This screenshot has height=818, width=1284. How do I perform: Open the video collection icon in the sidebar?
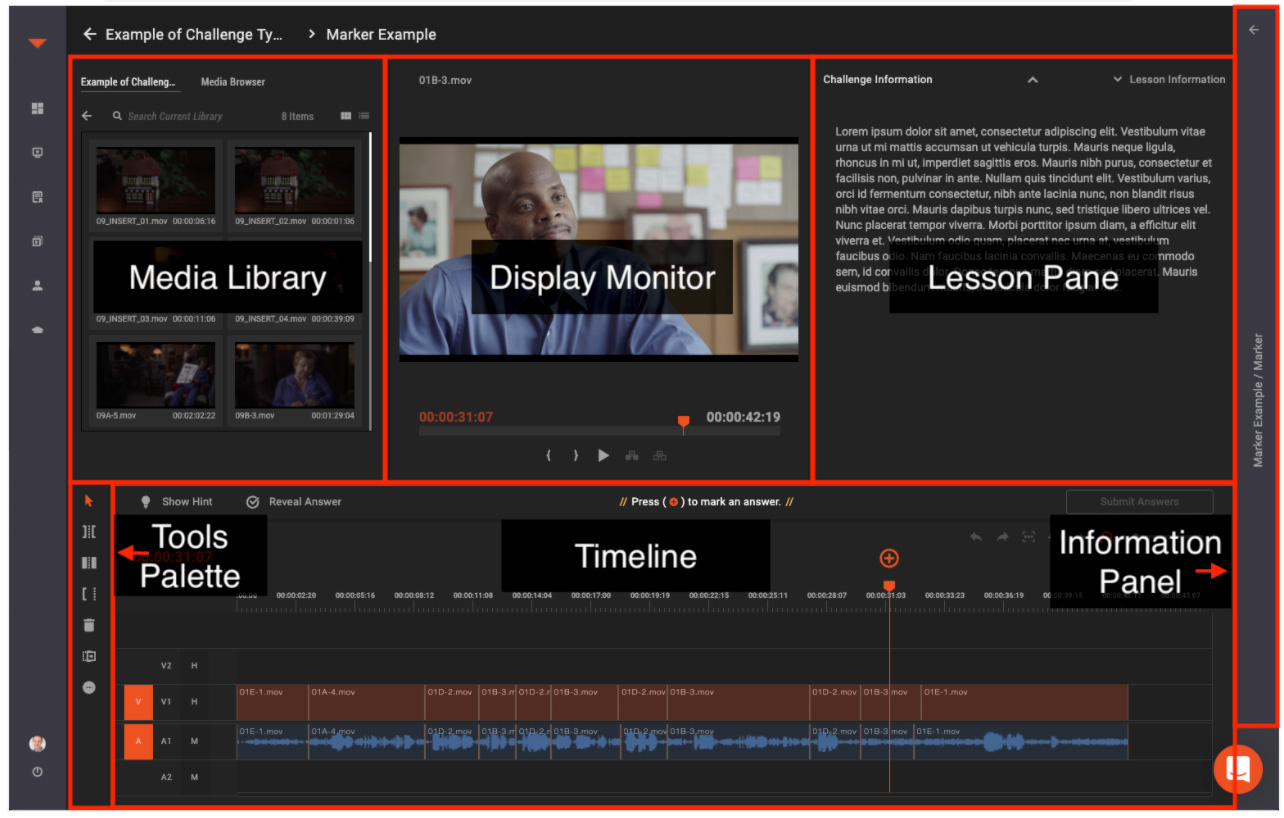click(x=38, y=241)
